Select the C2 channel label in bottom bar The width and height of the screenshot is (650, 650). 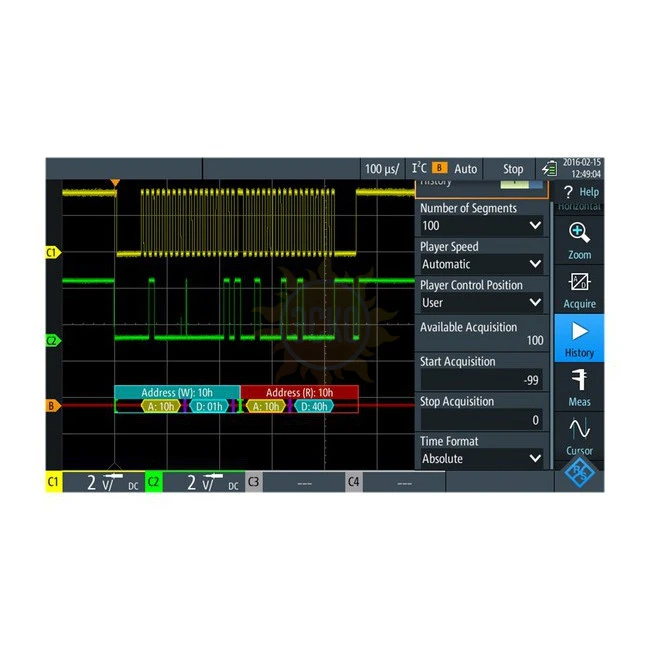coord(153,482)
